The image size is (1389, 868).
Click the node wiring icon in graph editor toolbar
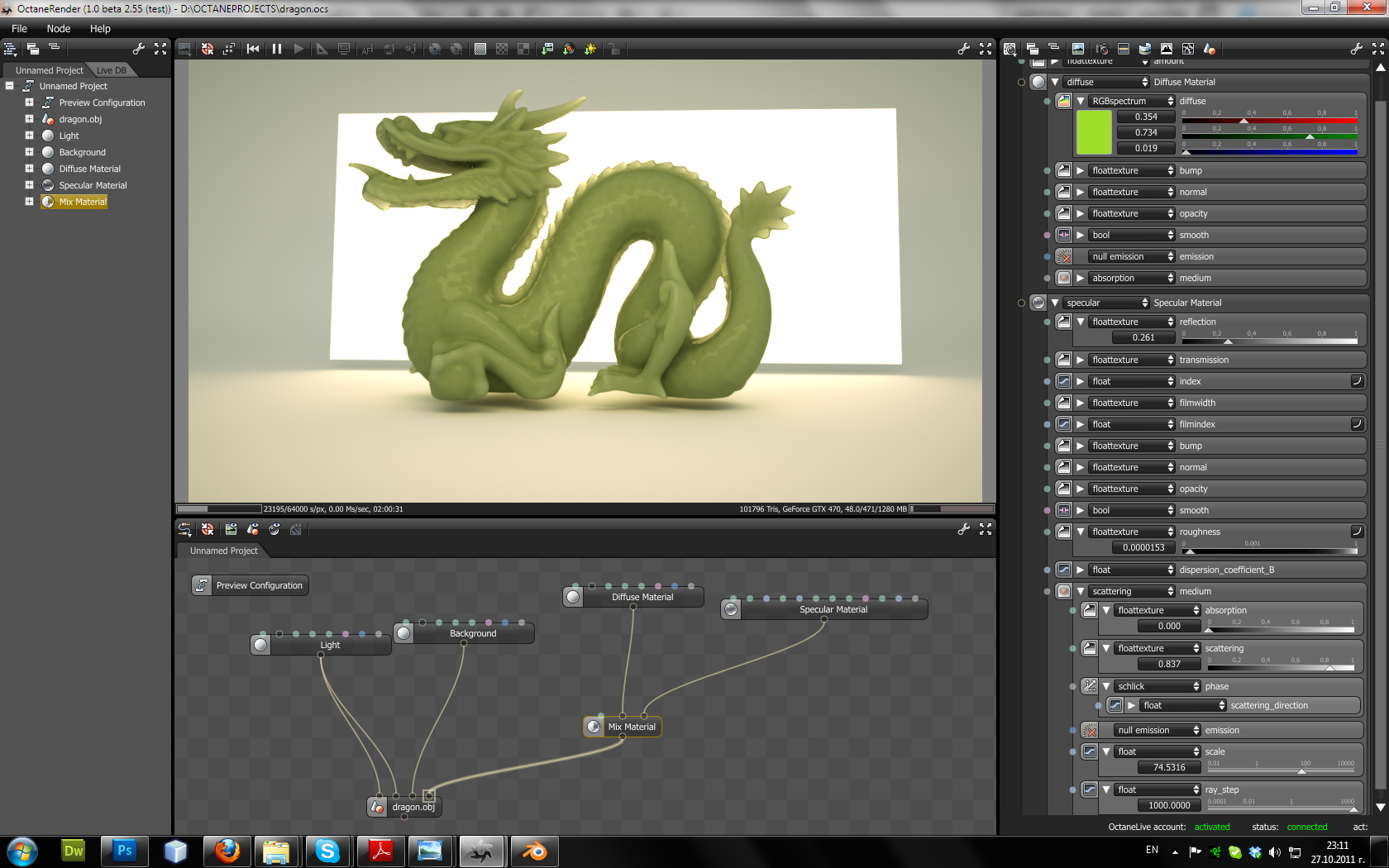coord(184,529)
